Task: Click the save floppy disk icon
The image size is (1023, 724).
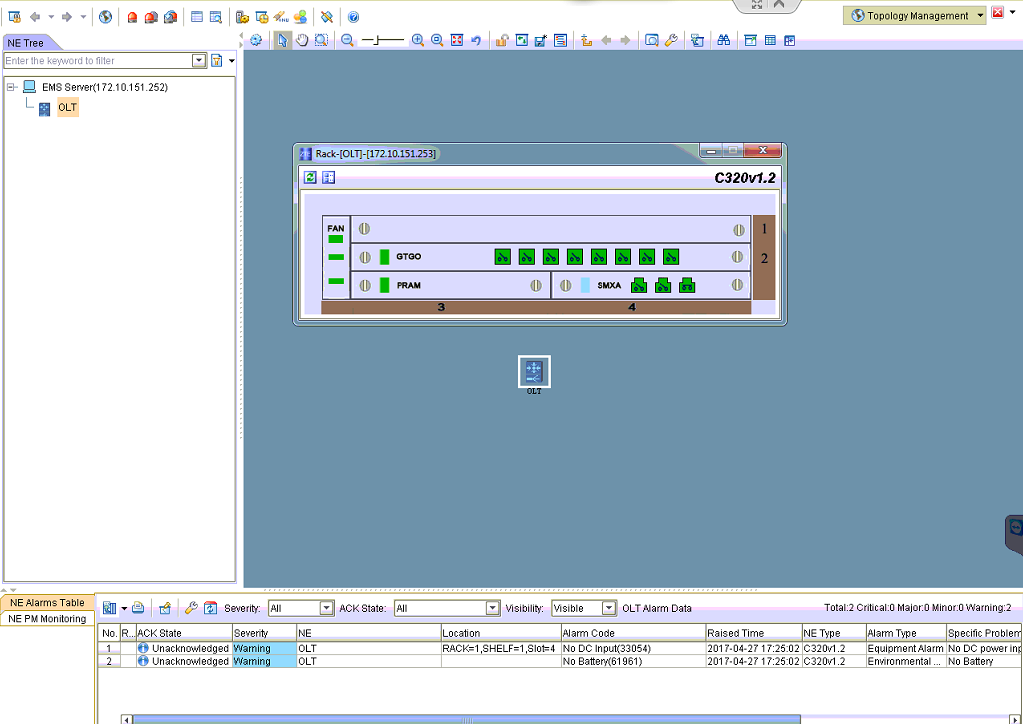Action: pos(541,40)
